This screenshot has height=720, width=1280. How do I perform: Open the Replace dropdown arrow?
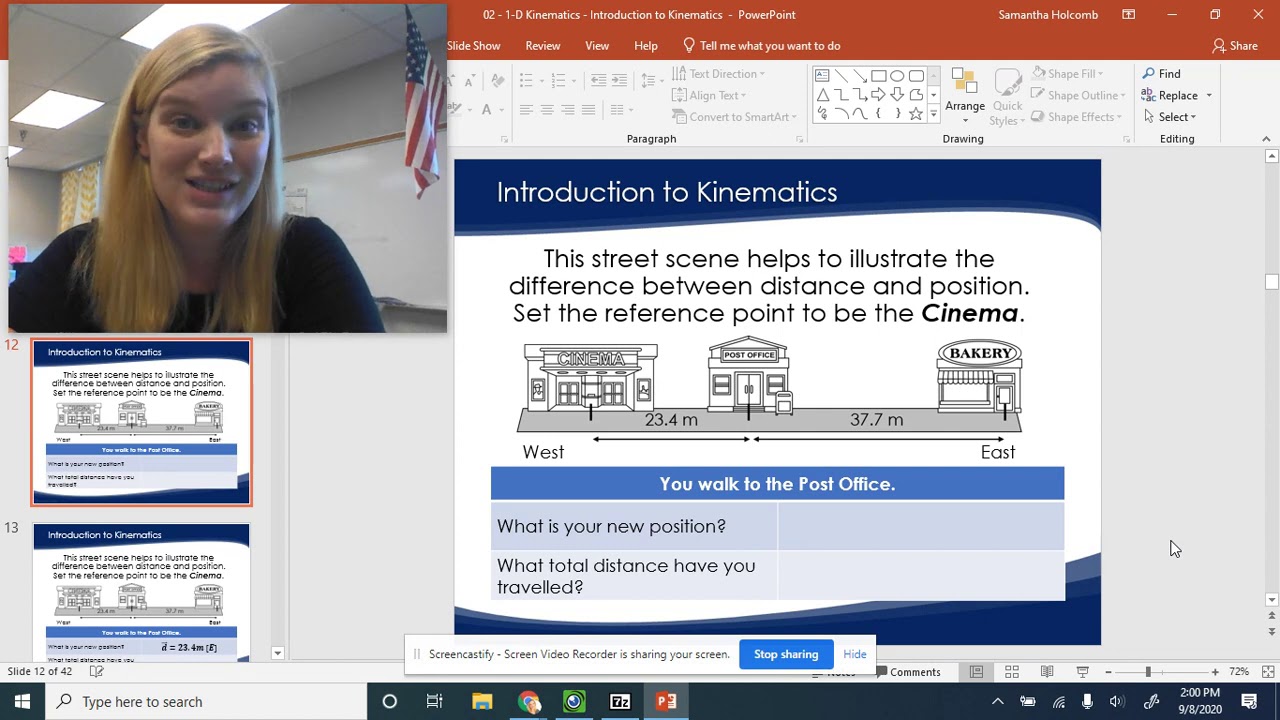coord(1209,96)
